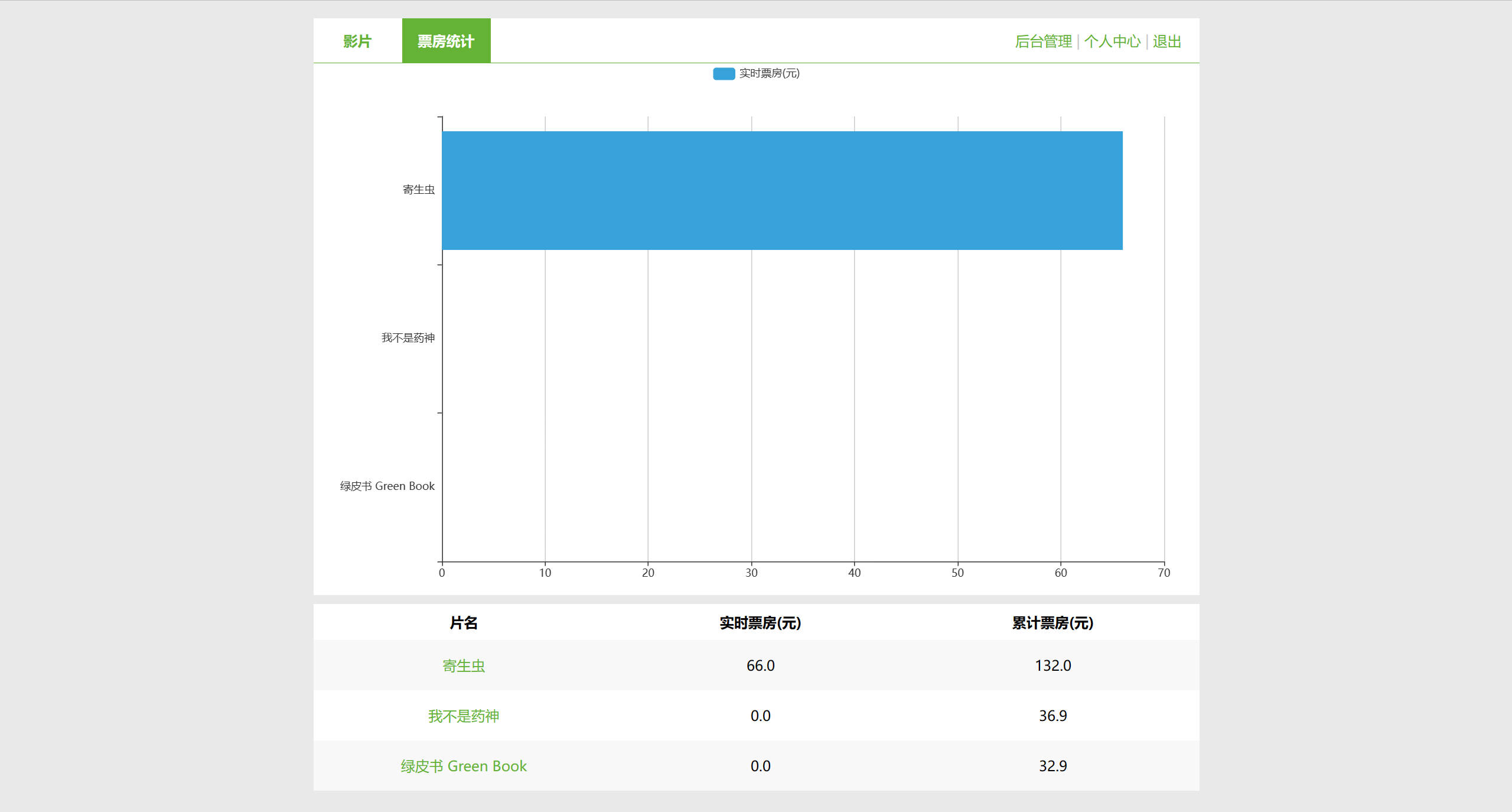Click the 32.9 cumulative value cell
The width and height of the screenshot is (1512, 812).
click(1052, 766)
